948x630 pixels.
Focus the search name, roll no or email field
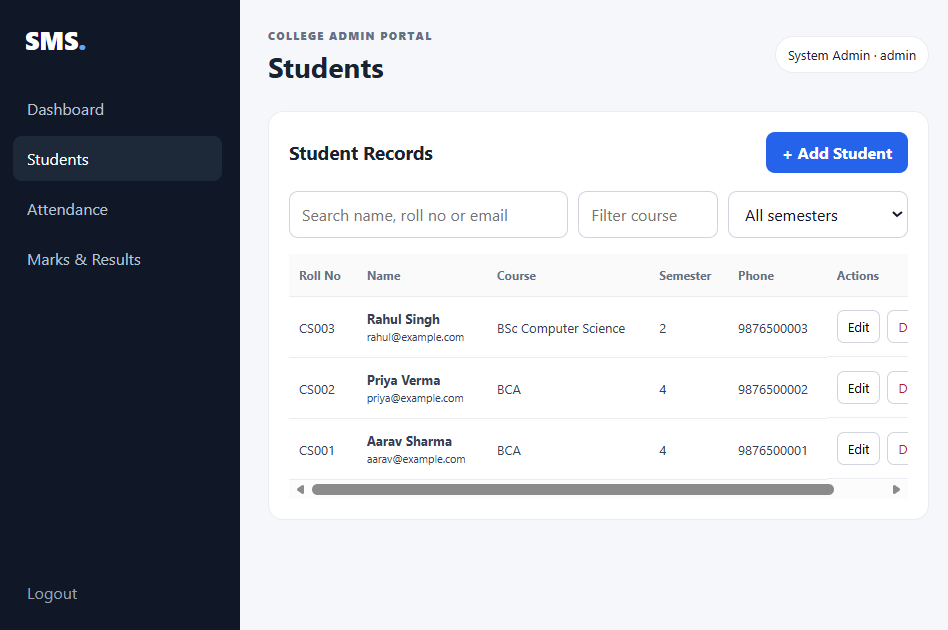[428, 215]
